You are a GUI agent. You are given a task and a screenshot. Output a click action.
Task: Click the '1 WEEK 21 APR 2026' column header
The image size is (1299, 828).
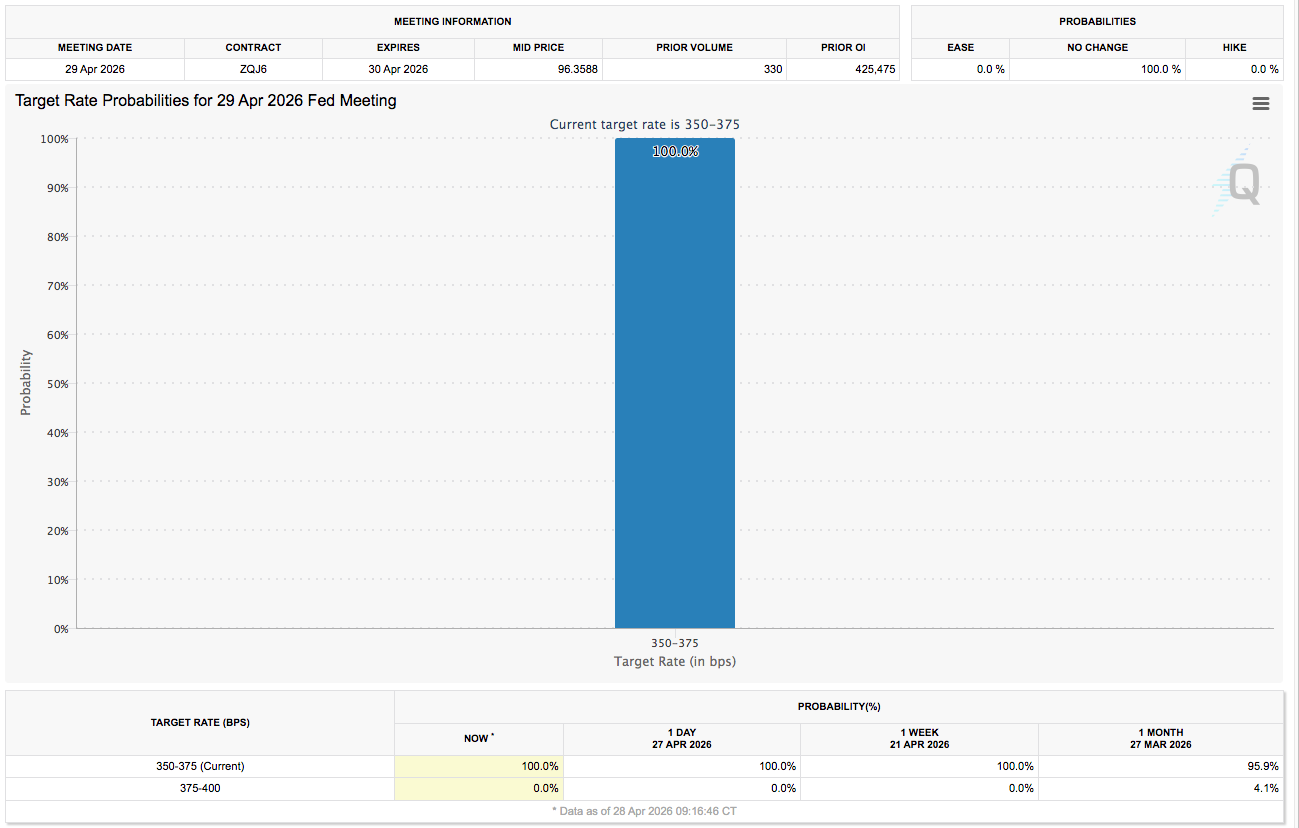[919, 739]
